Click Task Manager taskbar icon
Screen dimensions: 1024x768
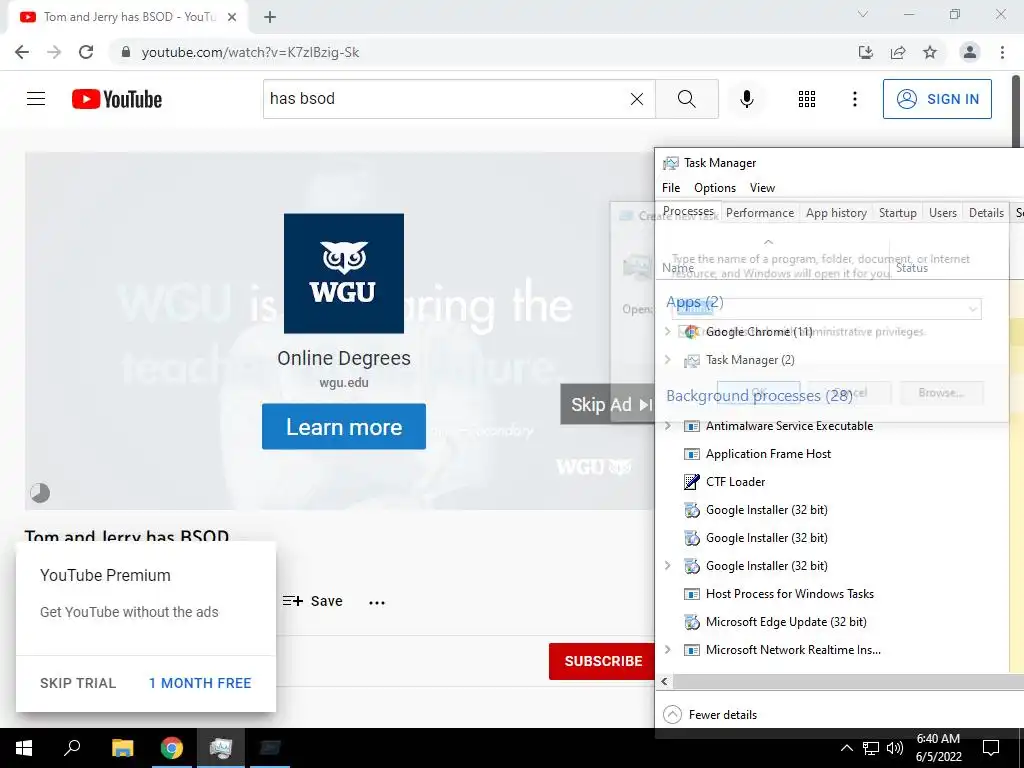tap(221, 748)
